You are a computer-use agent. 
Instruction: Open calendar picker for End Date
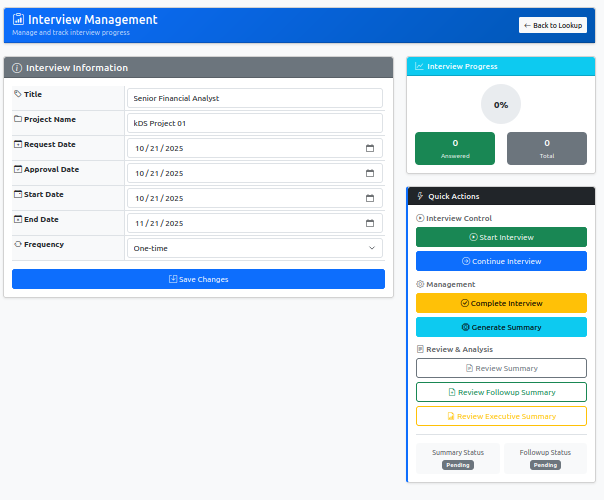(x=369, y=223)
